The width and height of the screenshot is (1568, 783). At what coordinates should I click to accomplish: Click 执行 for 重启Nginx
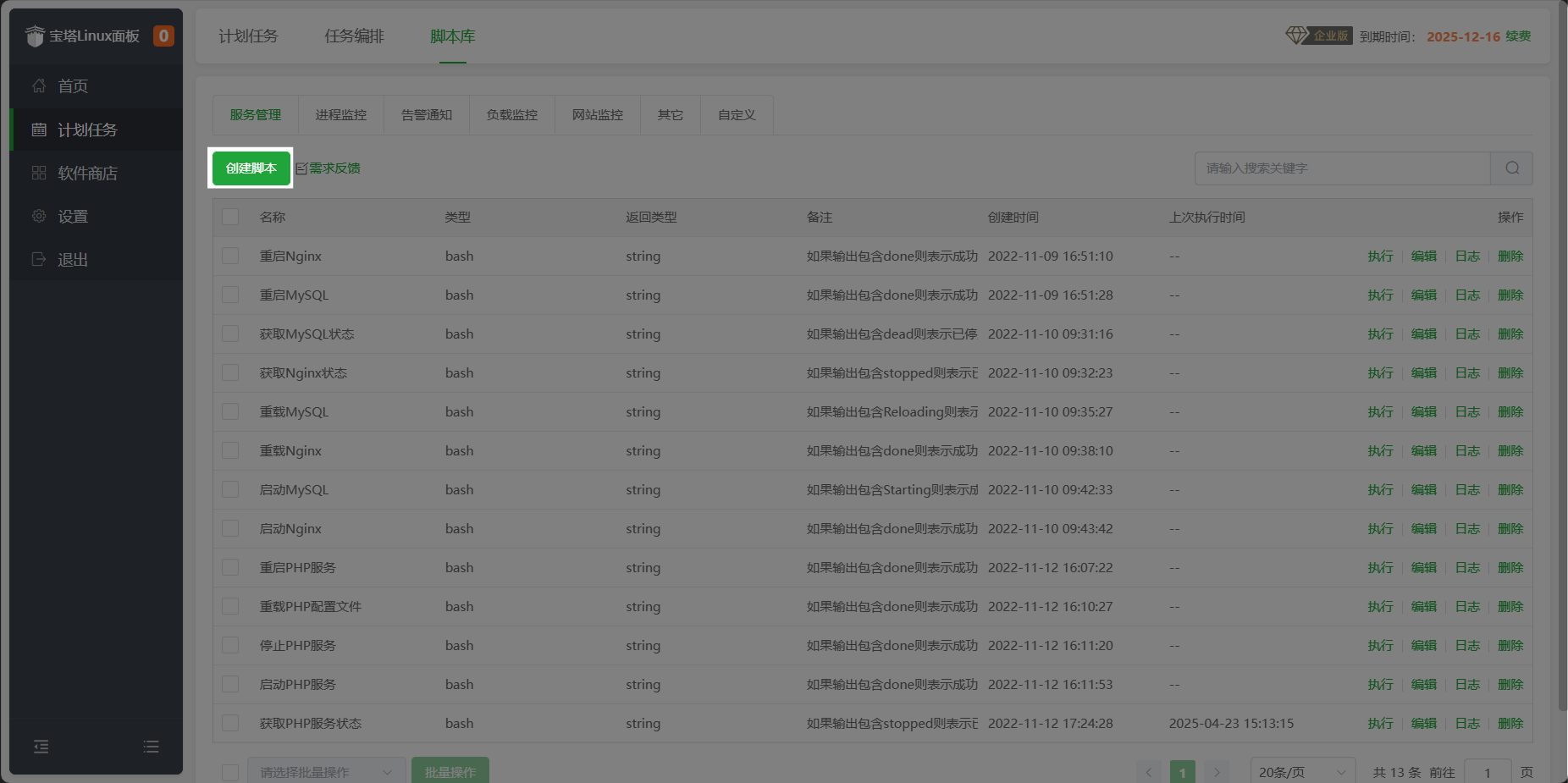point(1380,256)
